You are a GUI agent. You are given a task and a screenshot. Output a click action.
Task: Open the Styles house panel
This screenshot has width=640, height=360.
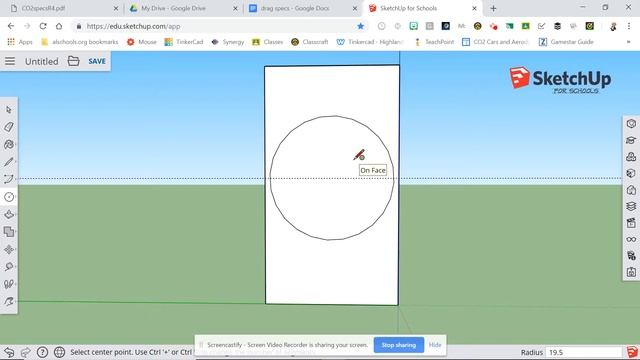(x=631, y=190)
